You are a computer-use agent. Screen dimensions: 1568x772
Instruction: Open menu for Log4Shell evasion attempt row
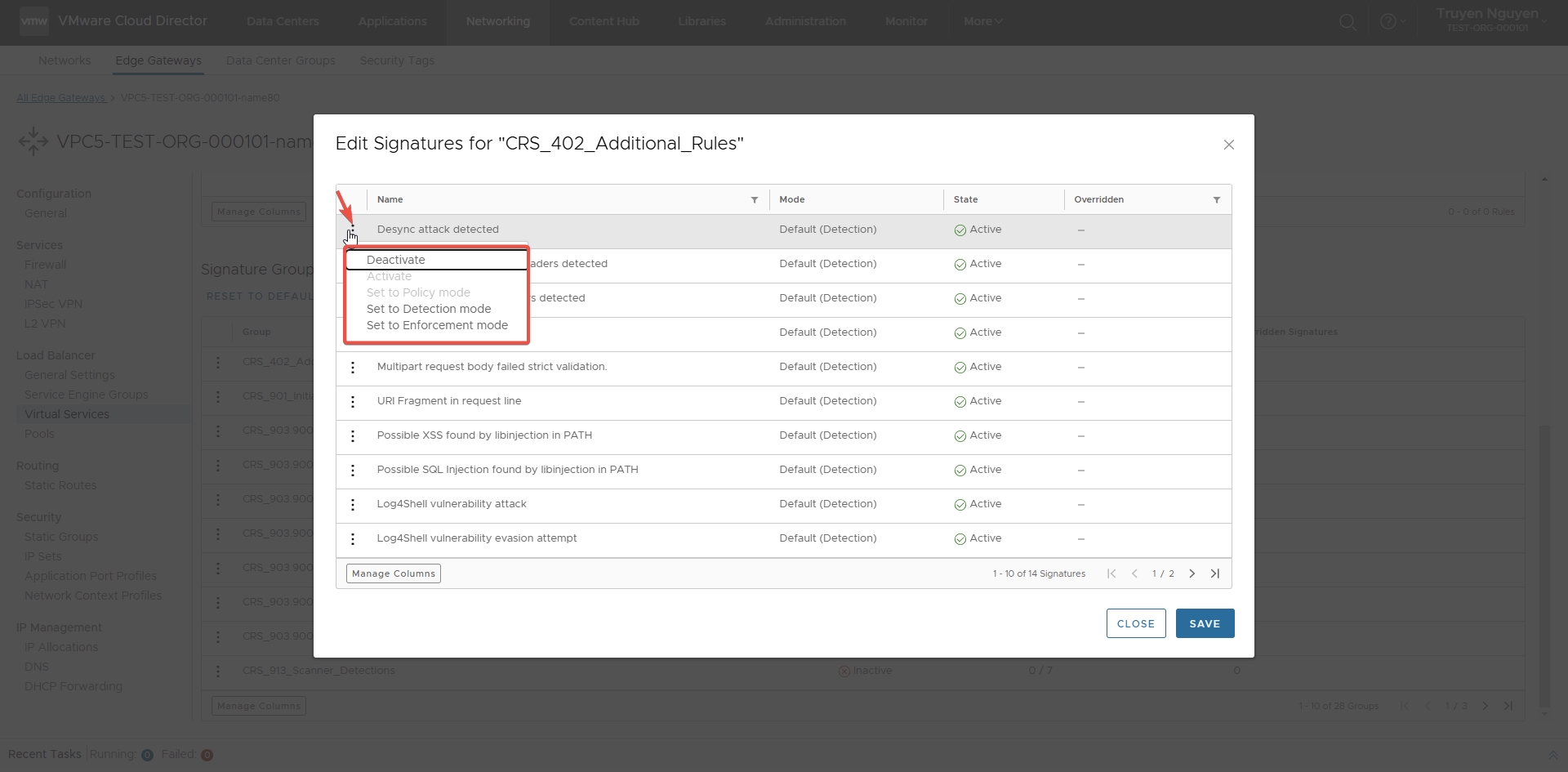click(353, 539)
